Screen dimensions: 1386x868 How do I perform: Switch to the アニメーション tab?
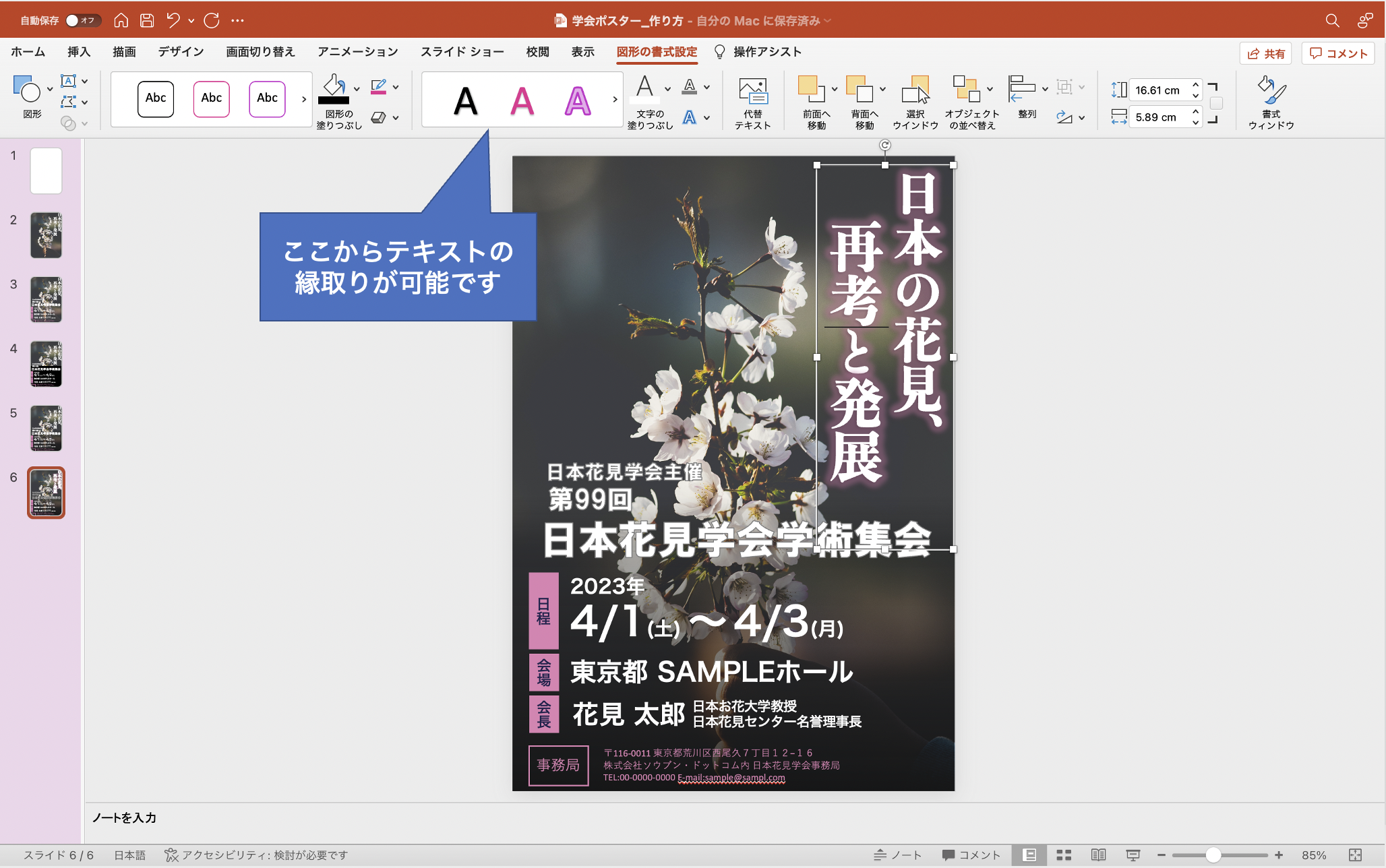(x=357, y=51)
